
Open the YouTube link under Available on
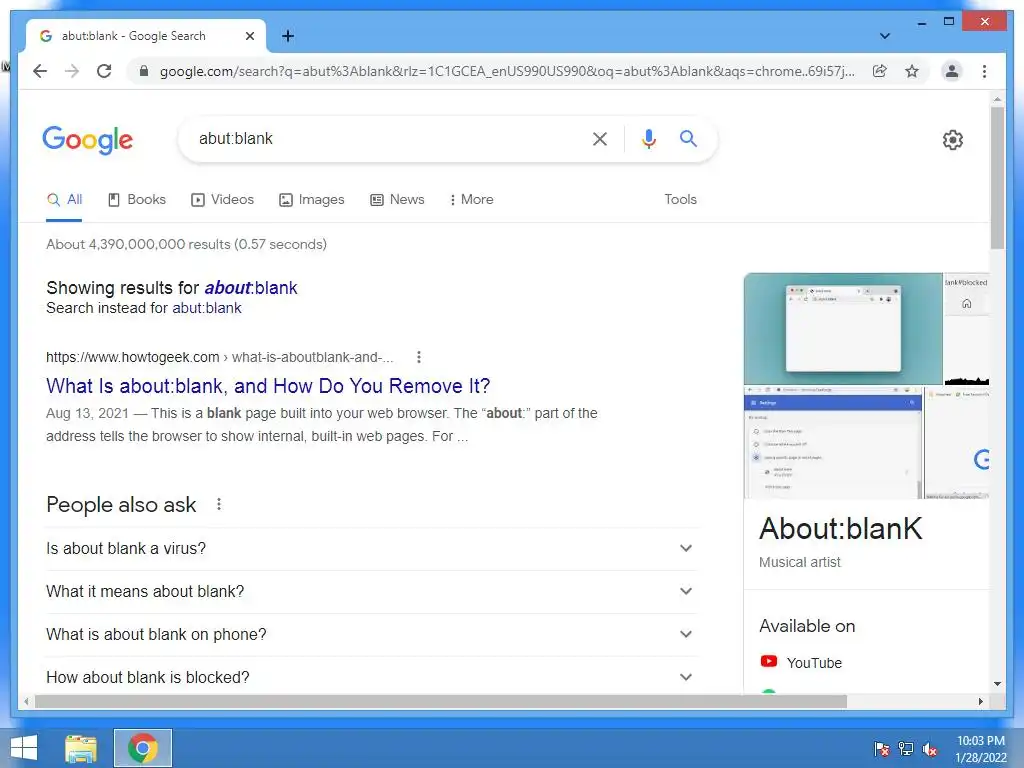[x=801, y=662]
